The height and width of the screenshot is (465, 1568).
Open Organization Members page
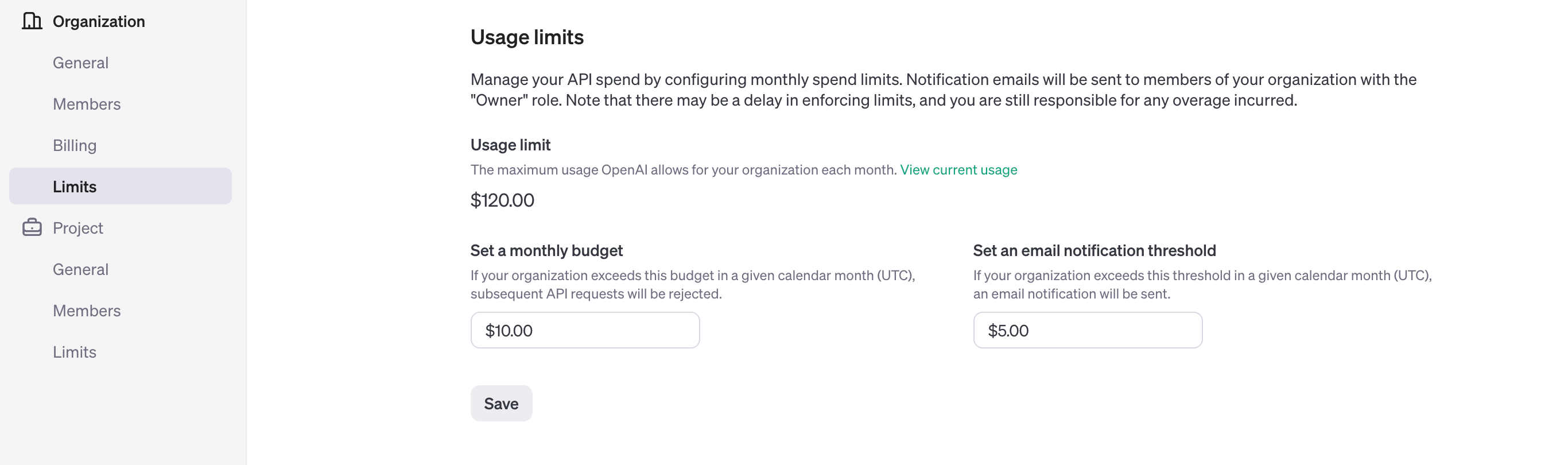(x=87, y=104)
